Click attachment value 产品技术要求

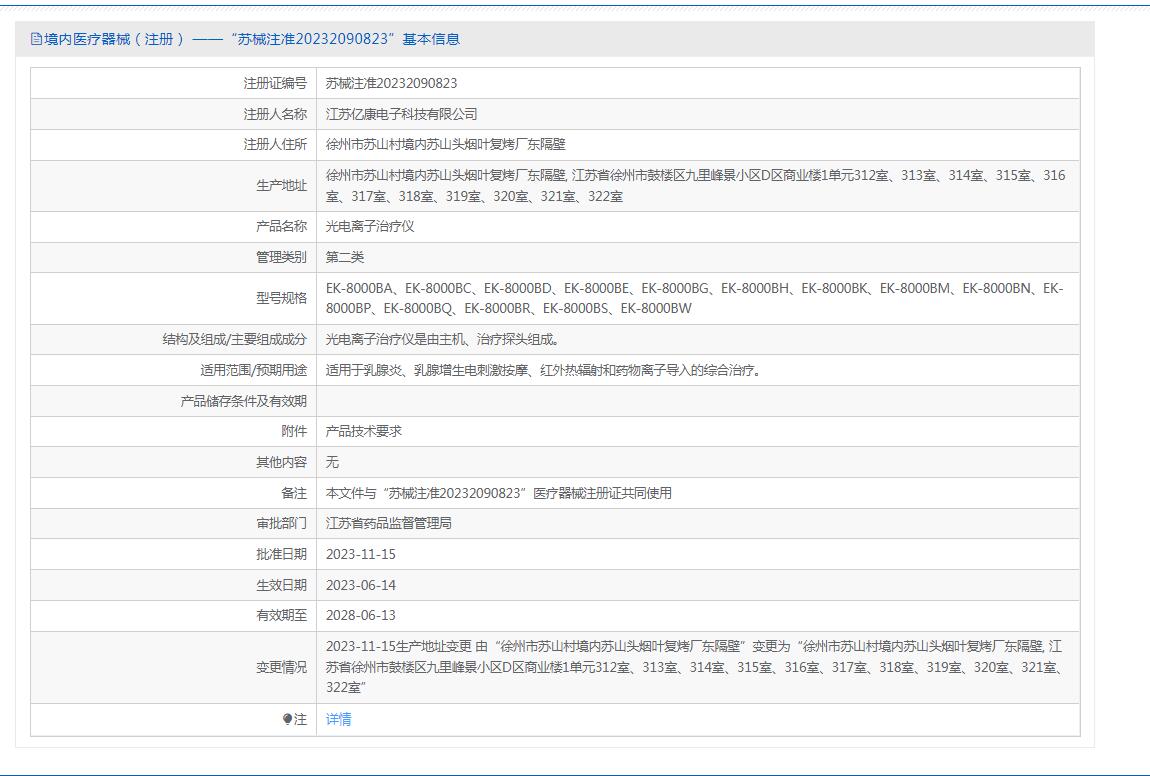click(364, 431)
